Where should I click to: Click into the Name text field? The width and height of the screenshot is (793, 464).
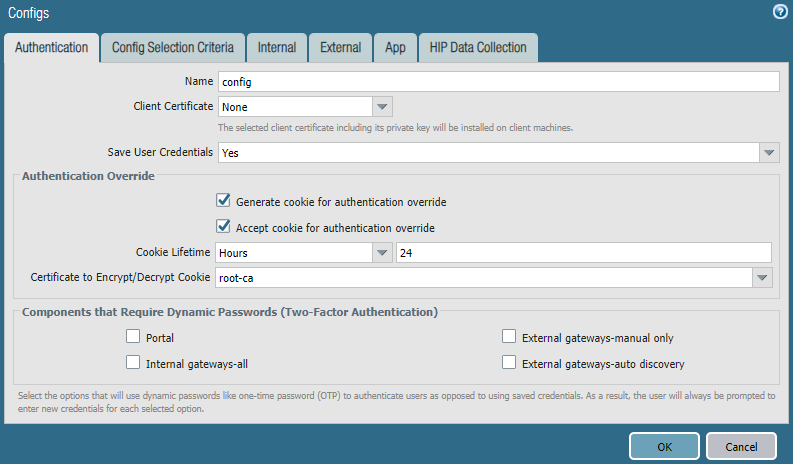[x=498, y=82]
